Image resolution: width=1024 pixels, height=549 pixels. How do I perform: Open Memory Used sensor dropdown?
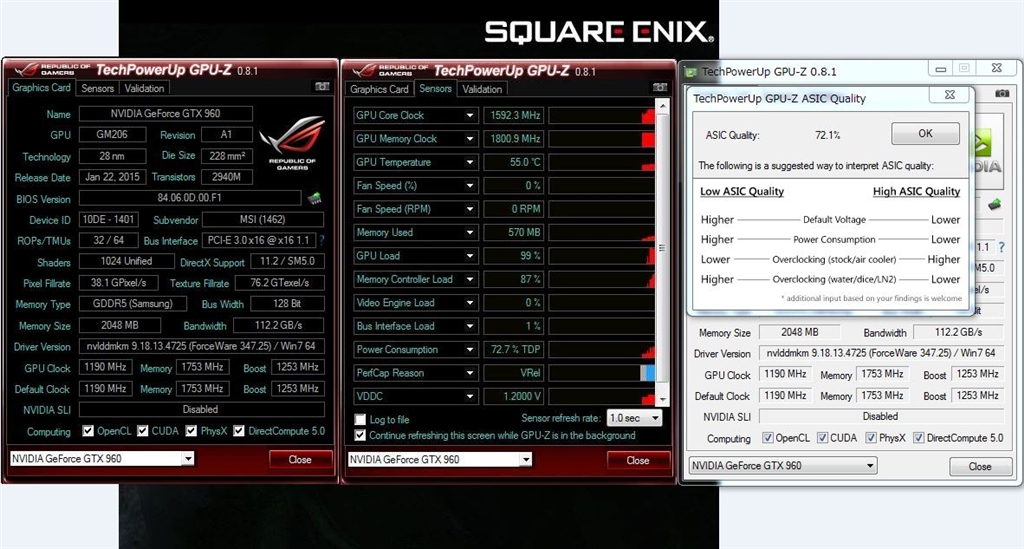(x=470, y=232)
